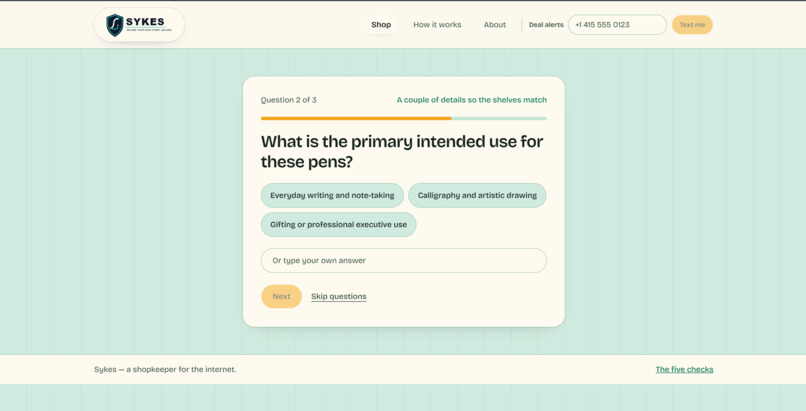Click the Next button
The image size is (806, 411).
point(281,296)
